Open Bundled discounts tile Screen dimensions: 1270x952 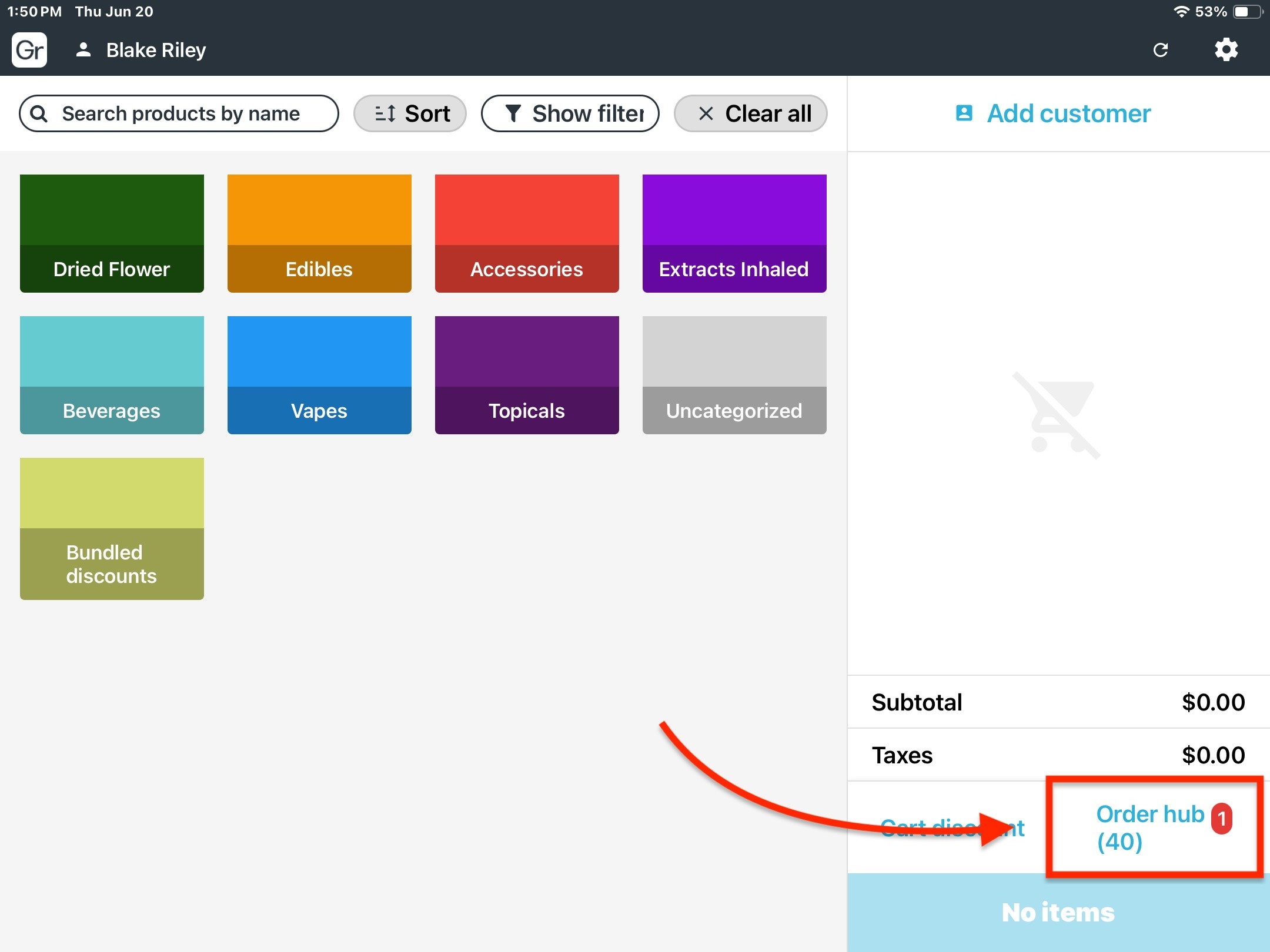pyautogui.click(x=112, y=528)
